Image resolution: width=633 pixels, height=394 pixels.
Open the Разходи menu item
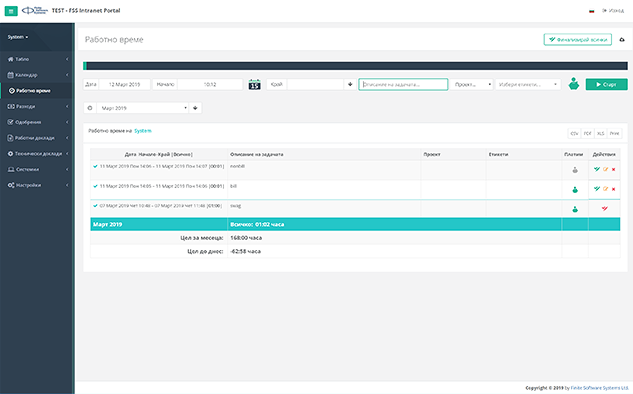point(37,106)
